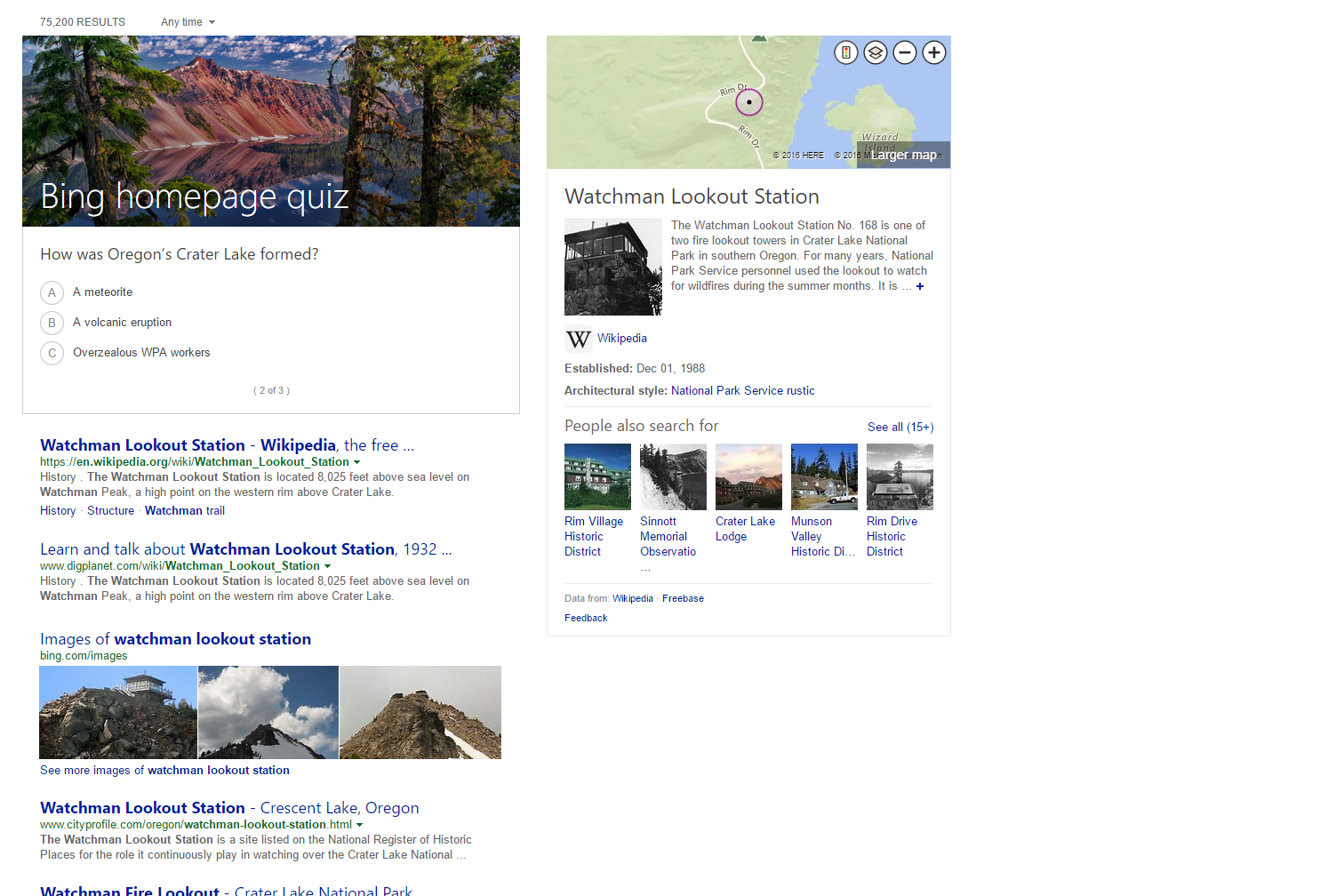Open rocky peak third image result

tap(420, 713)
